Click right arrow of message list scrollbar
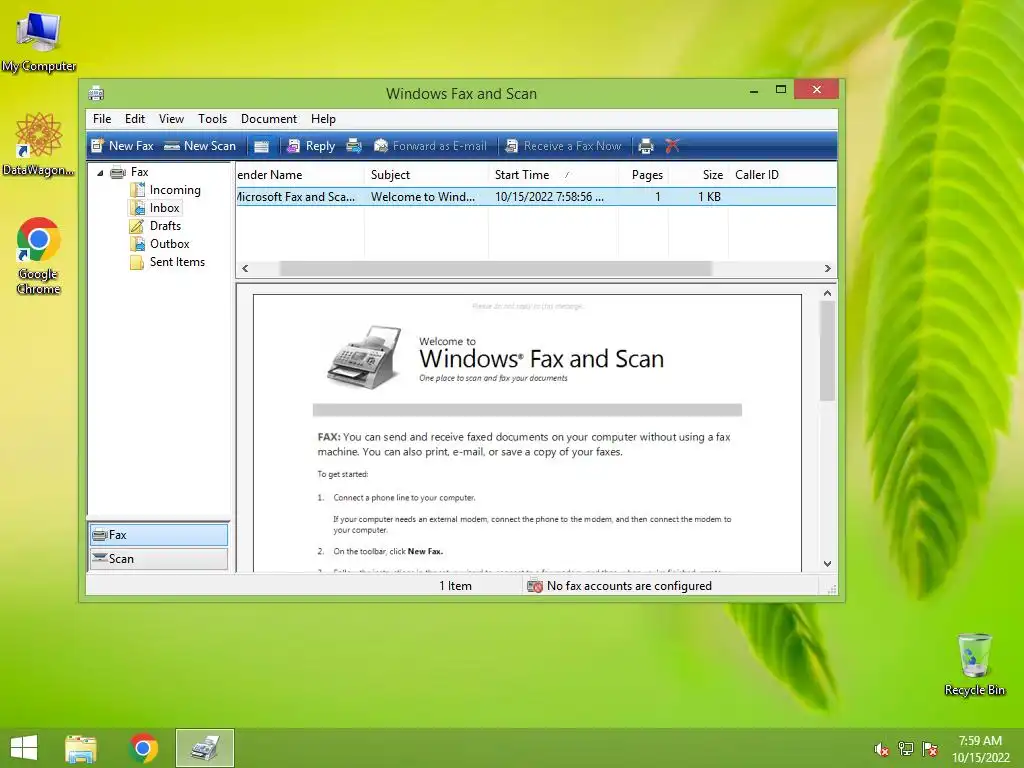The image size is (1024, 768). [x=827, y=268]
